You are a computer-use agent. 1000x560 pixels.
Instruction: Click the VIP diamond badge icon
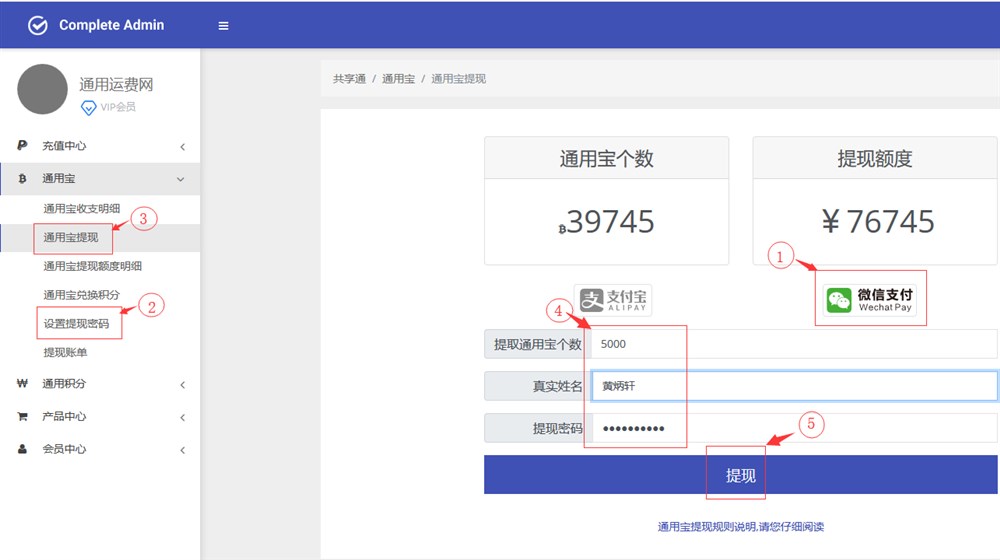(89, 108)
